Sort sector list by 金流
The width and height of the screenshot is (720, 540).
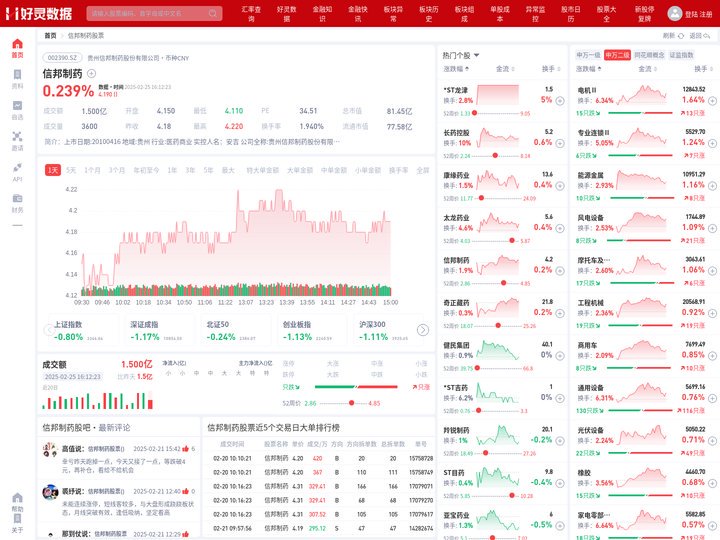click(x=647, y=69)
